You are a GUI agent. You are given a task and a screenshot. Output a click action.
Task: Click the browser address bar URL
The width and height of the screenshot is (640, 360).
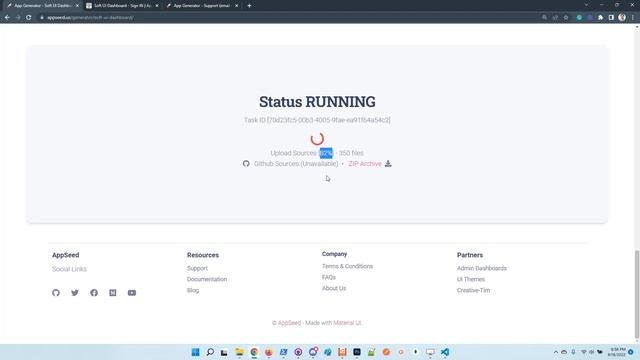pos(90,18)
